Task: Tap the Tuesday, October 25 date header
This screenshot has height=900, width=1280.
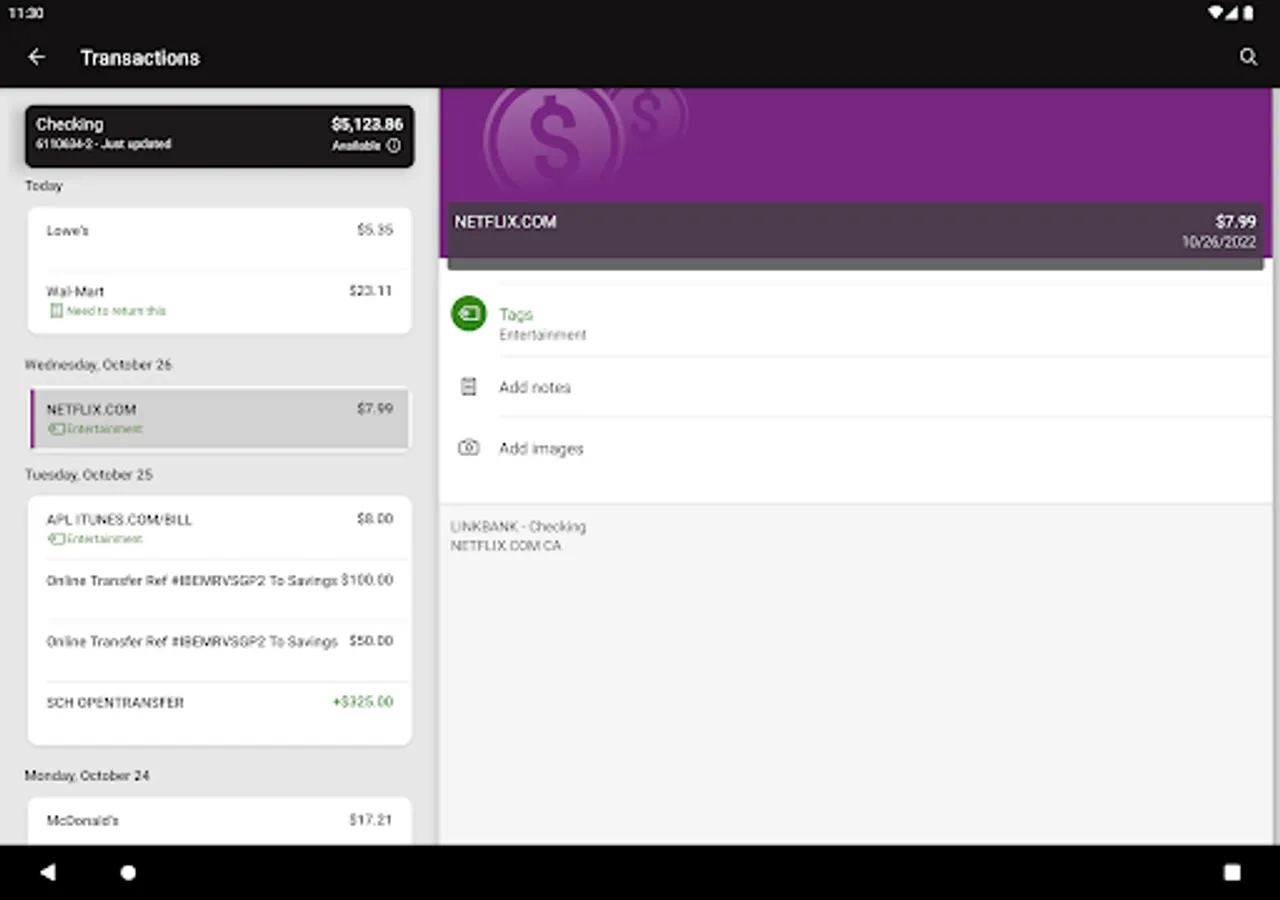Action: coord(88,475)
